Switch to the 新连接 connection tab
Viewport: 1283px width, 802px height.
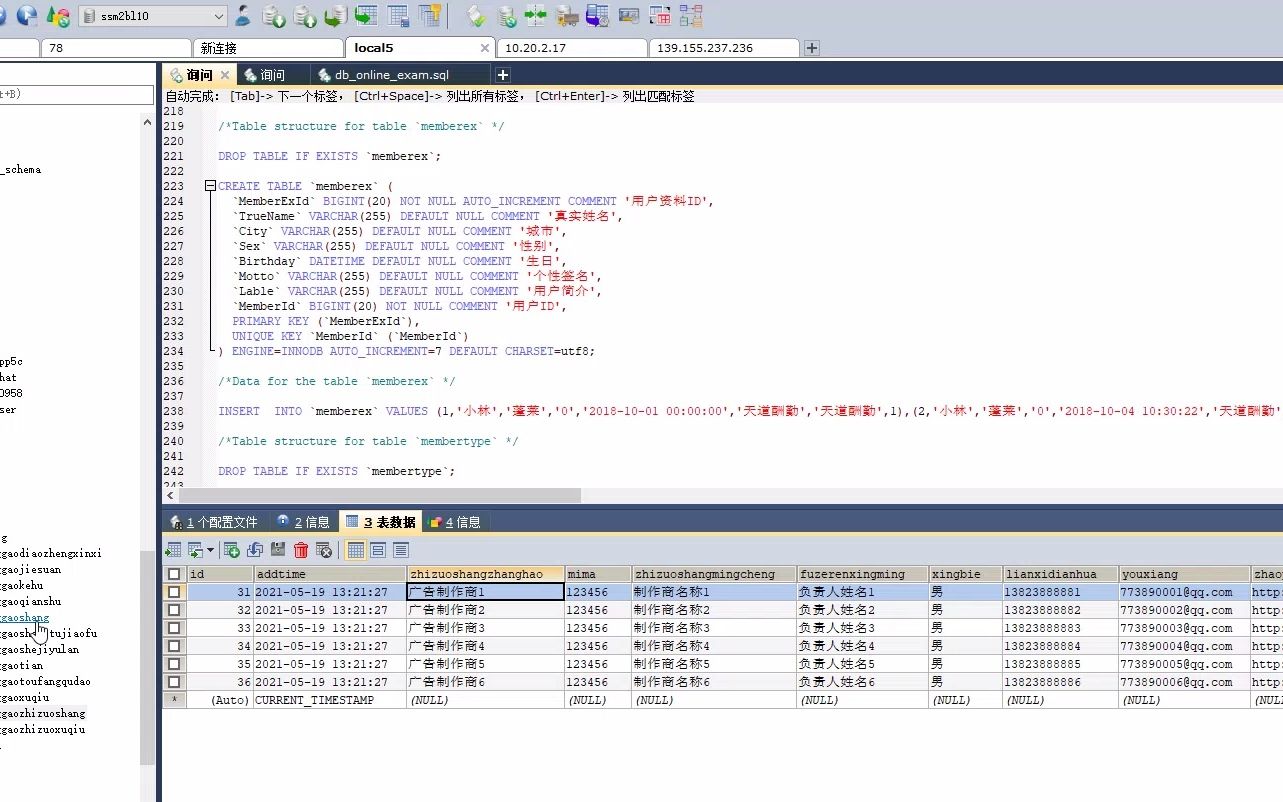coord(268,48)
